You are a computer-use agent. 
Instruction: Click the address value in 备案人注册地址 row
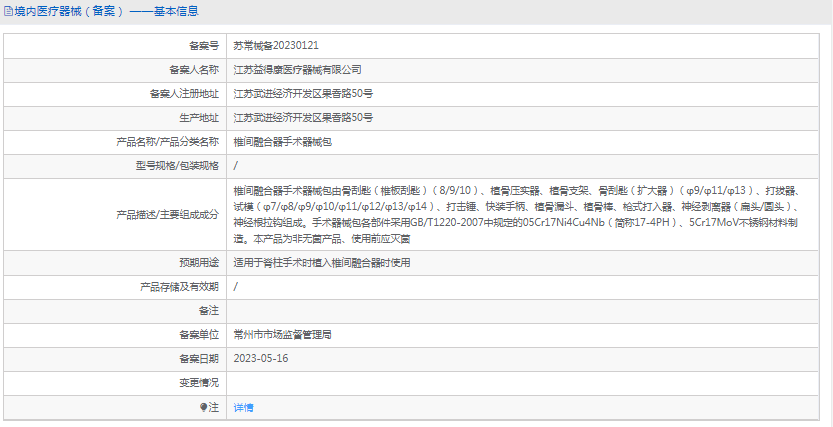[x=303, y=94]
